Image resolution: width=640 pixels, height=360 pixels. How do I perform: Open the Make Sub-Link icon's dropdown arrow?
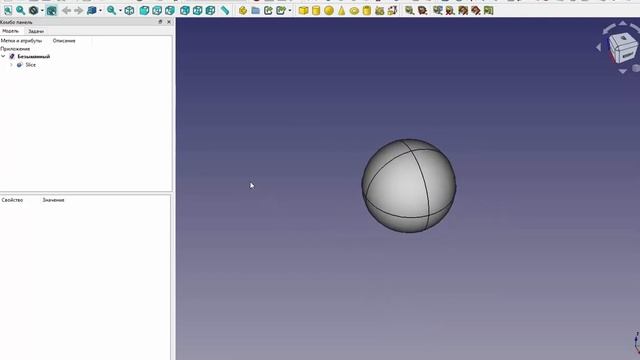tap(290, 11)
